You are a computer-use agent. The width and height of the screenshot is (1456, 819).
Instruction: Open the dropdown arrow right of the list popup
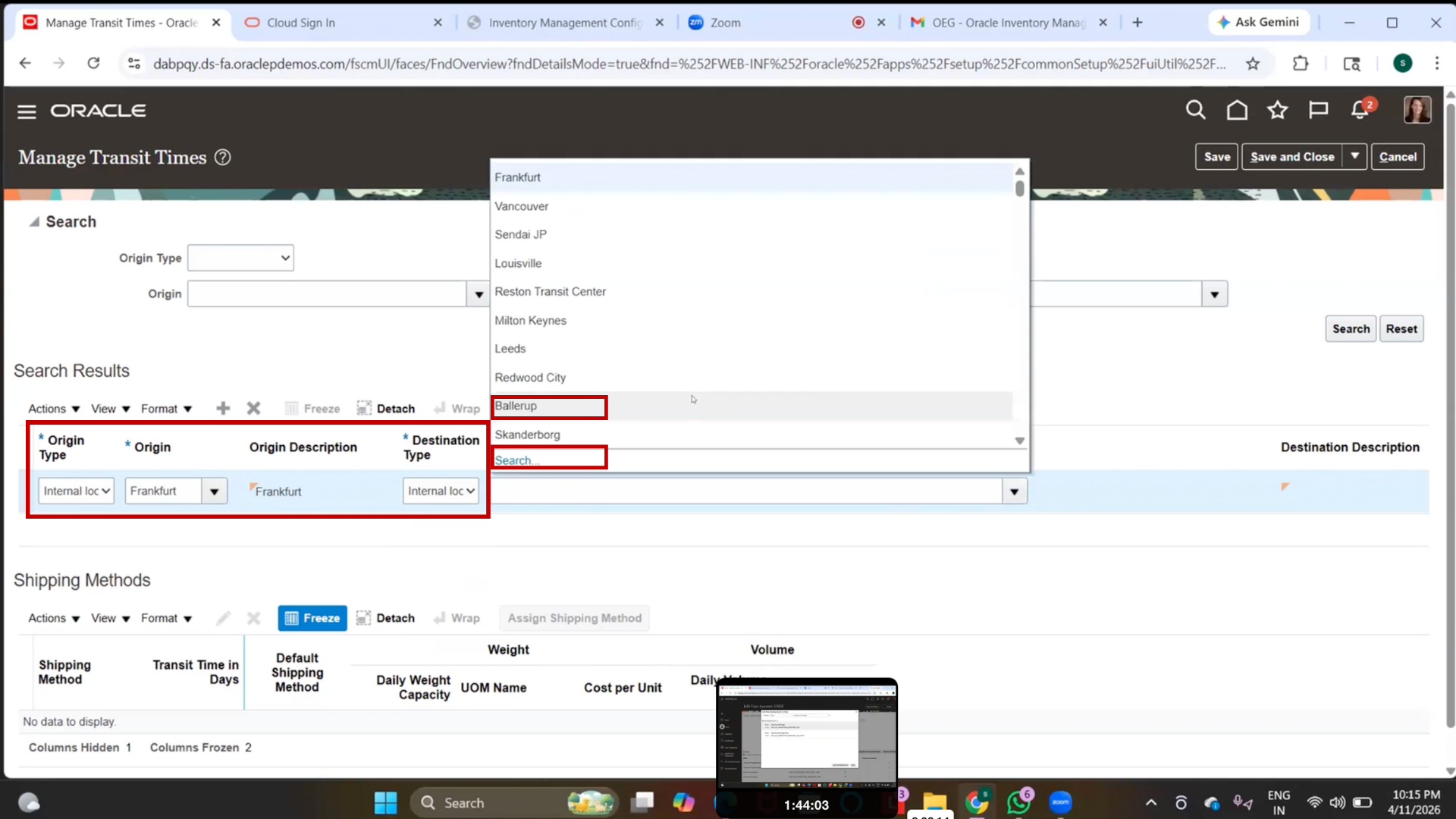(1214, 294)
